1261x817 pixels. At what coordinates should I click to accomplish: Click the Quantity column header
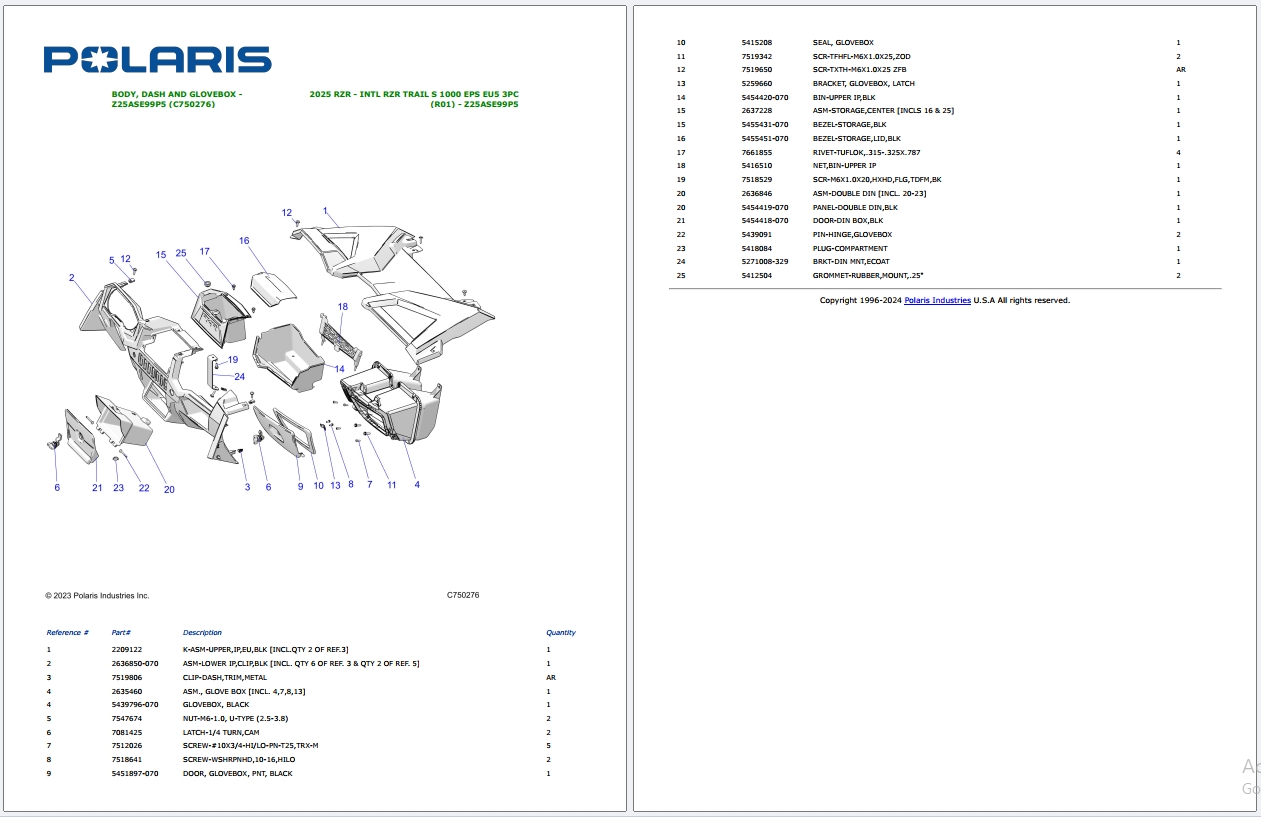pyautogui.click(x=560, y=632)
